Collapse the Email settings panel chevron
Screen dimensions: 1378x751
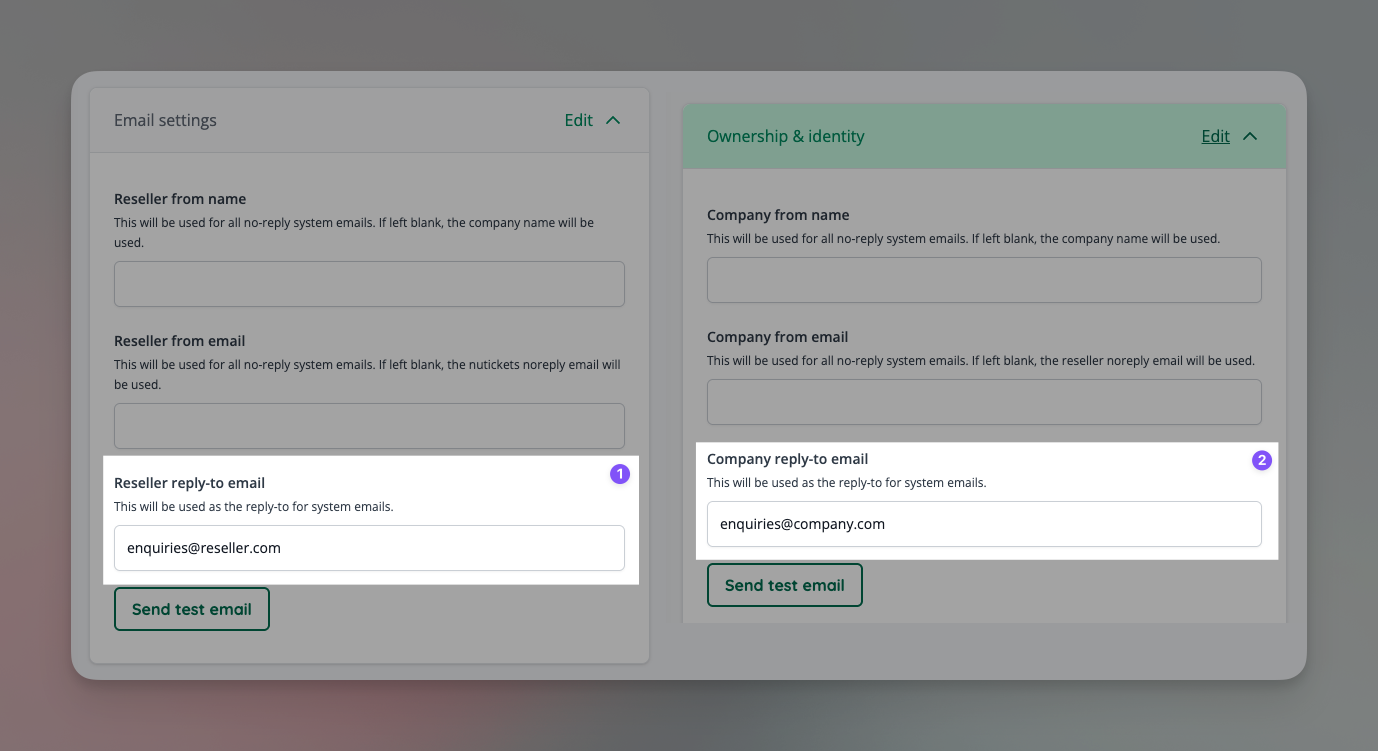(614, 120)
